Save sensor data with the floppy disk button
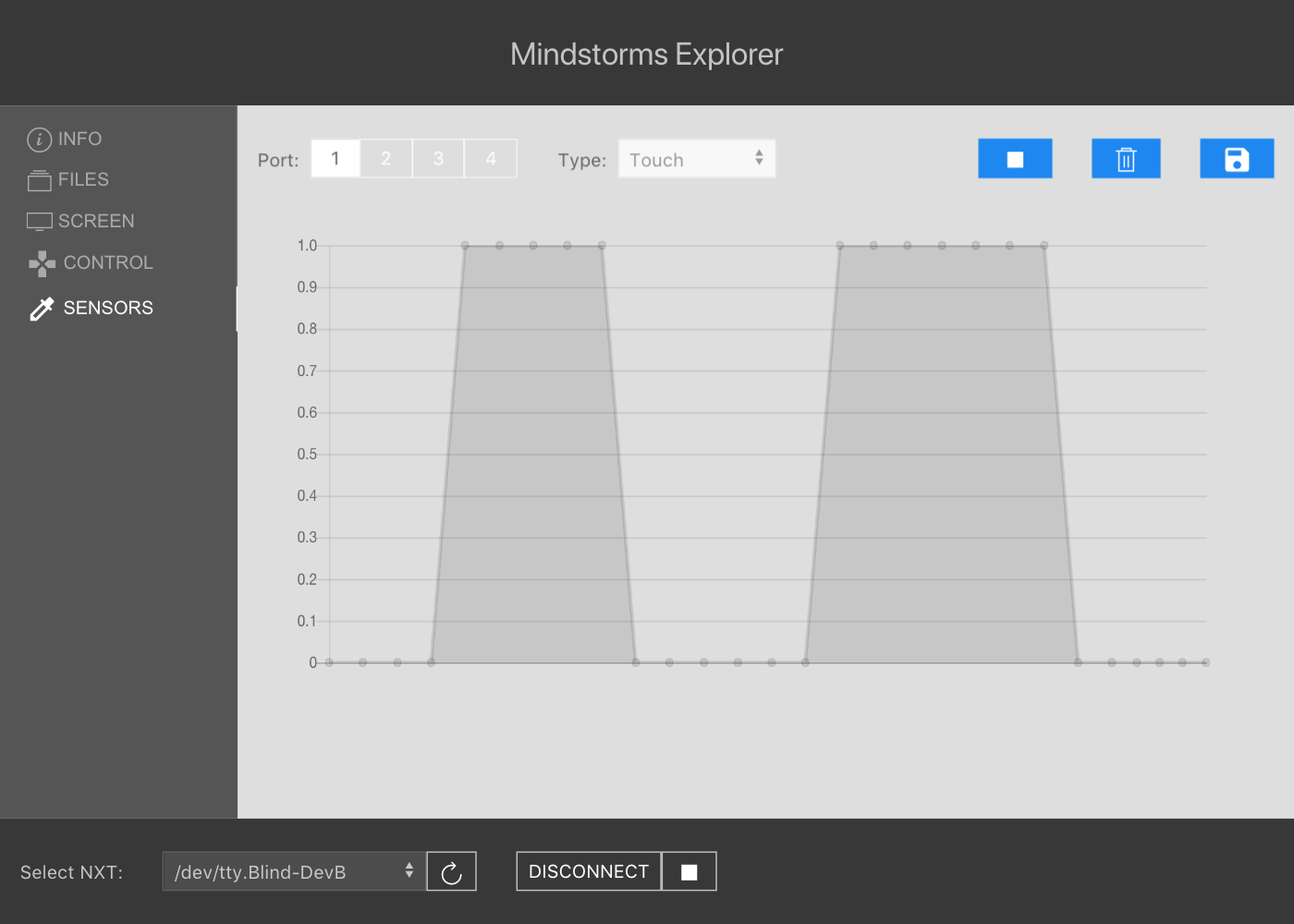1294x924 pixels. click(1237, 159)
